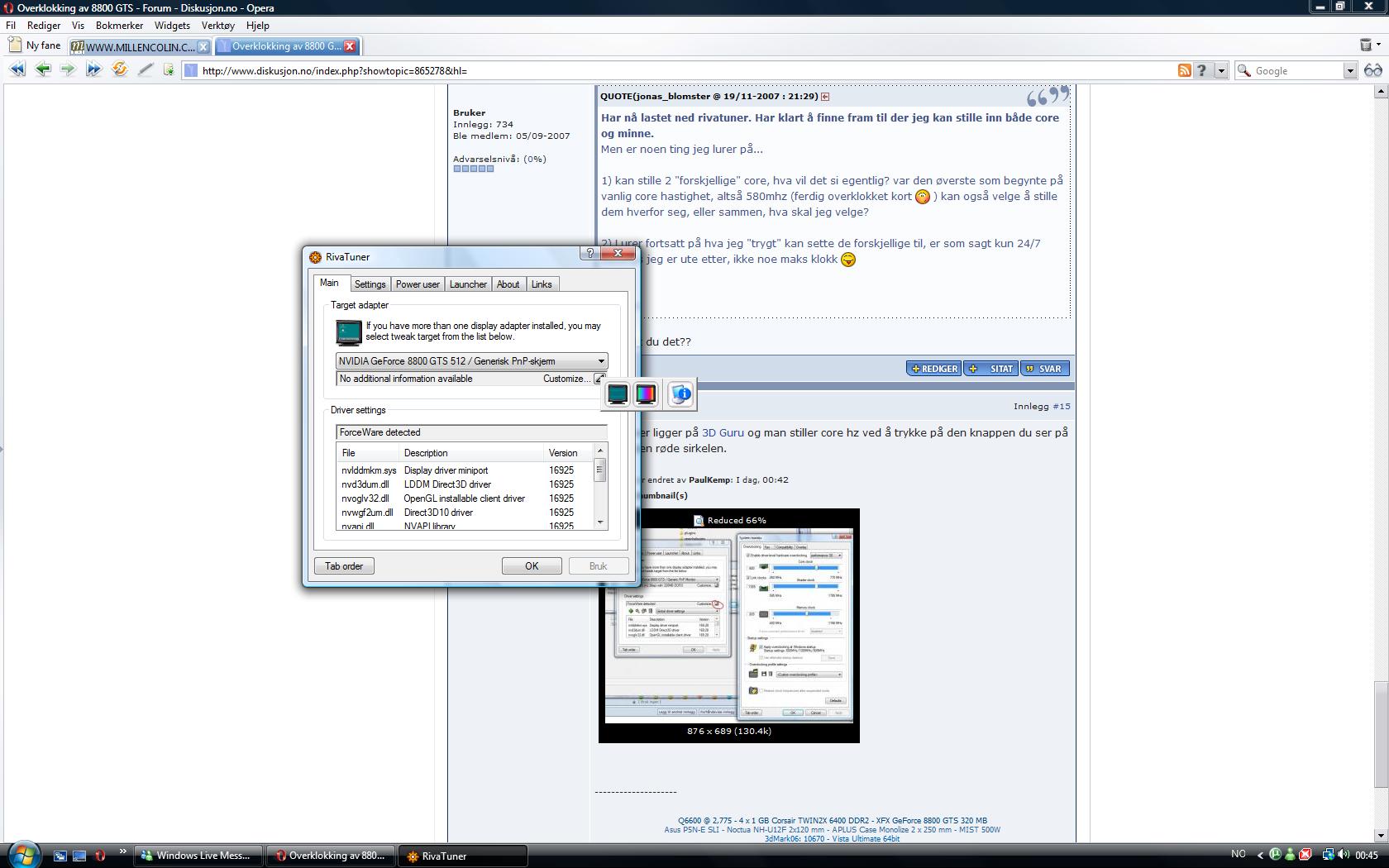This screenshot has width=1389, height=868.
Task: Open the Bokmerker menu
Action: 119,26
